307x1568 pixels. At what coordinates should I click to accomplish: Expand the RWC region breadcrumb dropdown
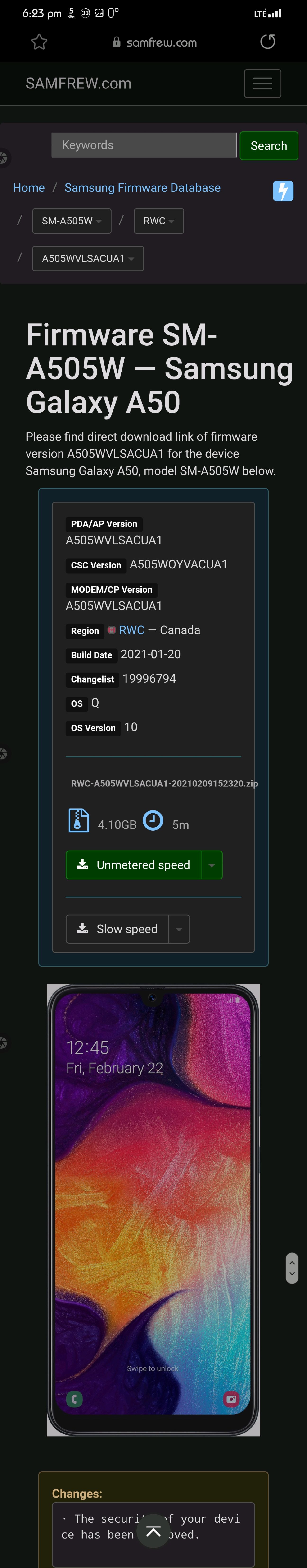159,221
